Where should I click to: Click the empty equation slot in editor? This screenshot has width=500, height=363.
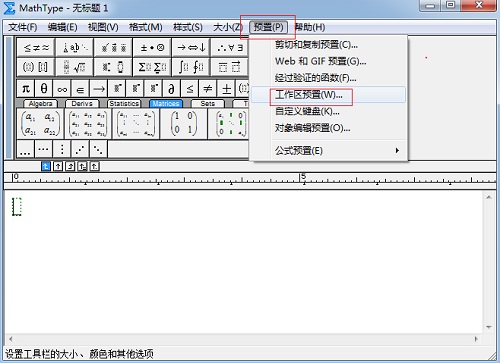coord(17,207)
